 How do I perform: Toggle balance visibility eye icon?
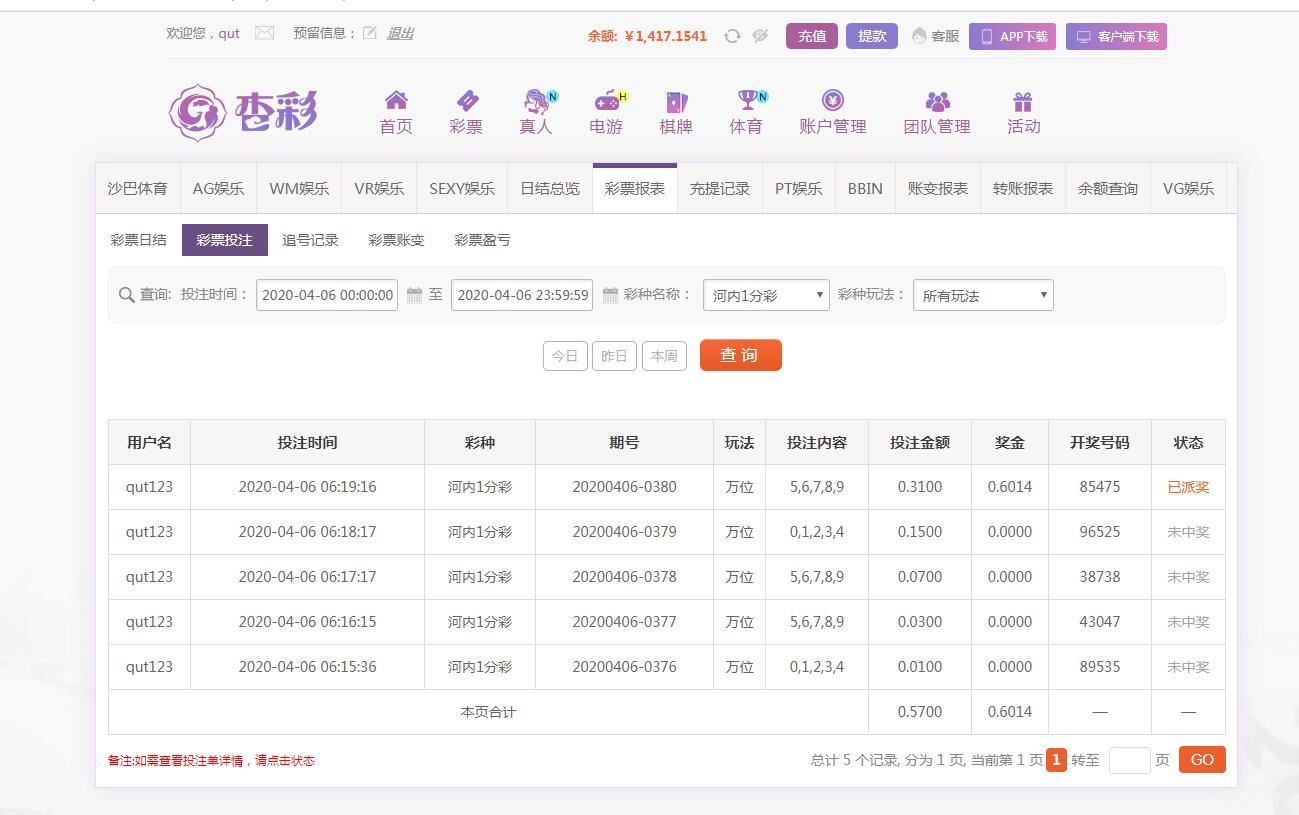point(760,36)
